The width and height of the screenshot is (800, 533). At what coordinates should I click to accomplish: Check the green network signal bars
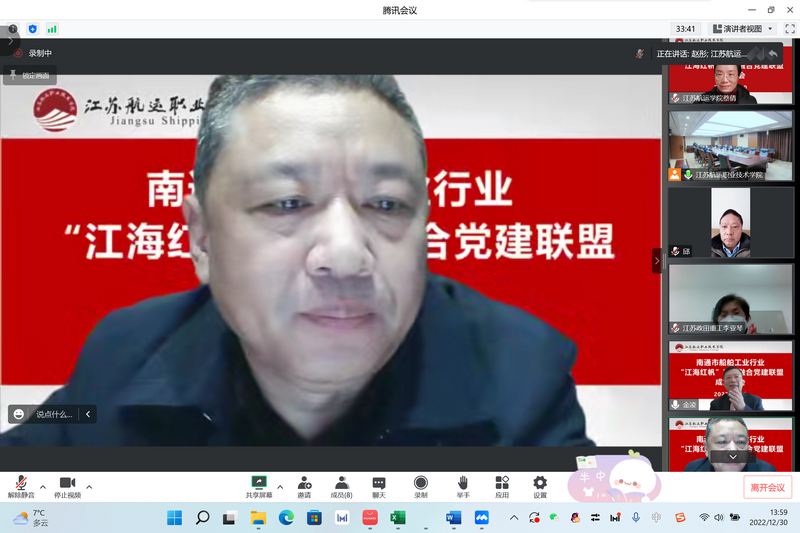[x=52, y=29]
